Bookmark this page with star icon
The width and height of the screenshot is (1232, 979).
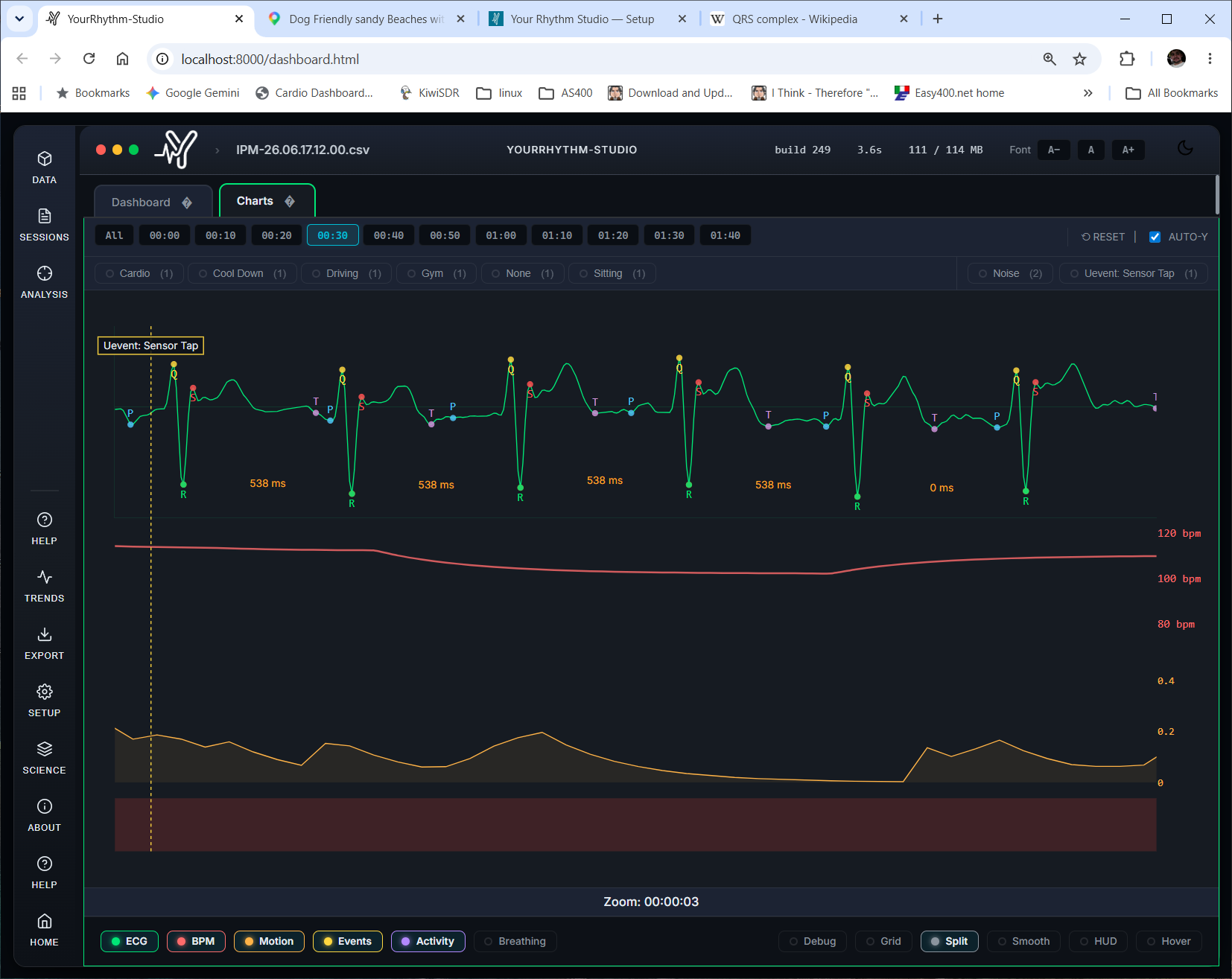pyautogui.click(x=1079, y=59)
